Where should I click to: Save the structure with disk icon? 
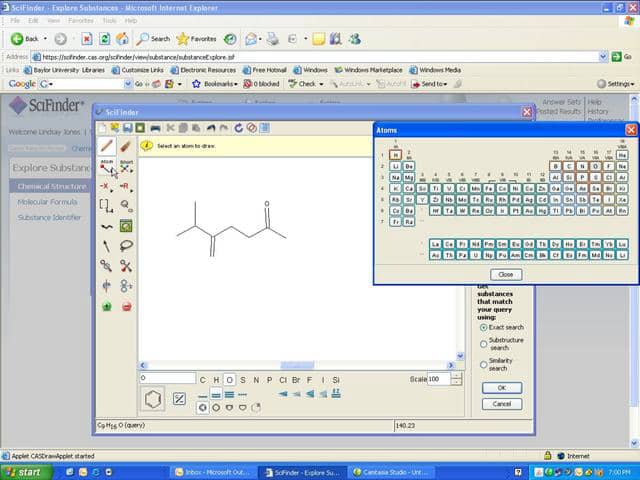[127, 128]
